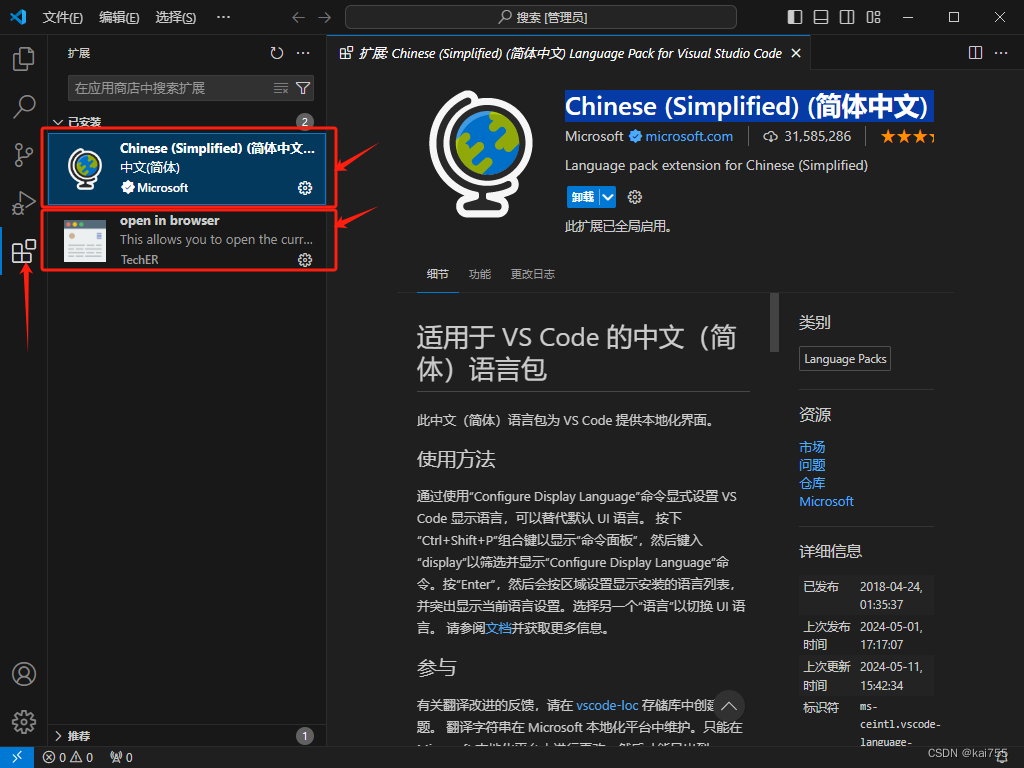Open remote window indicator in status bar
The width and height of the screenshot is (1024, 768).
[17, 757]
